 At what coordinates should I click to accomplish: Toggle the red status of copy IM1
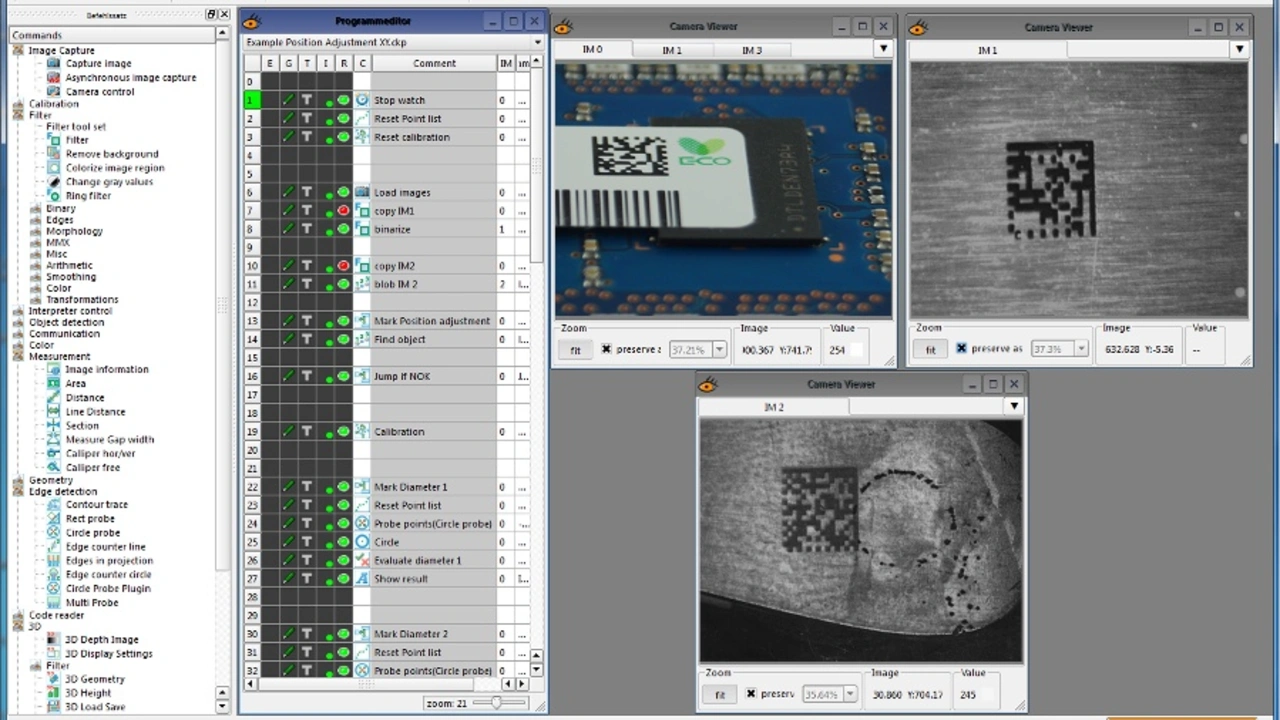pyautogui.click(x=344, y=211)
